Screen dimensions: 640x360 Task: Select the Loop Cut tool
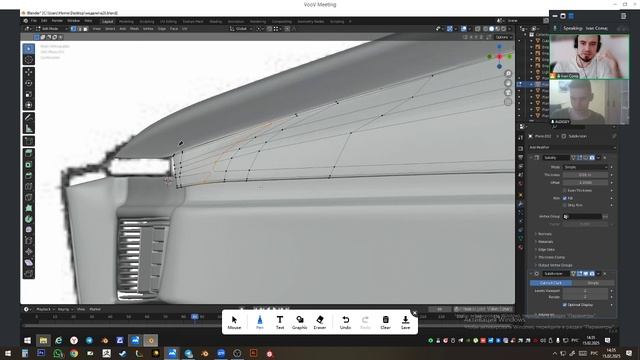point(29,187)
